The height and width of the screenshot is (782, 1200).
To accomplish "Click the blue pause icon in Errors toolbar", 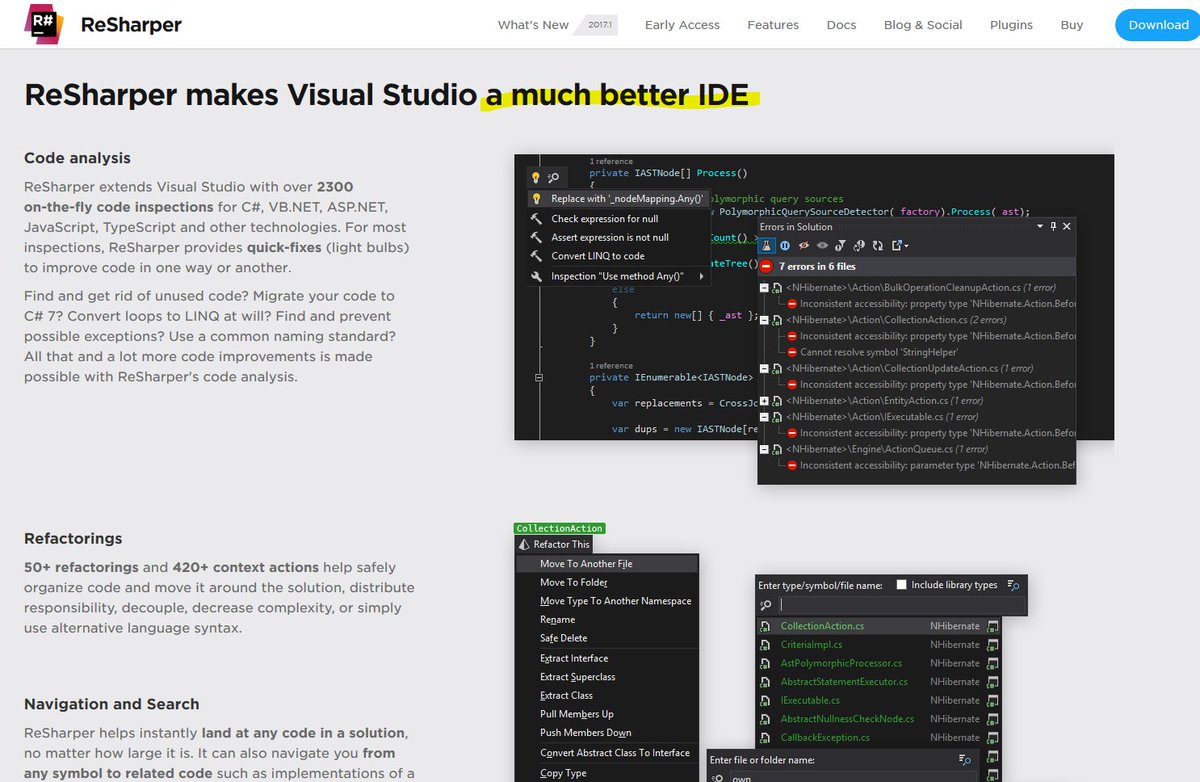I will [786, 245].
